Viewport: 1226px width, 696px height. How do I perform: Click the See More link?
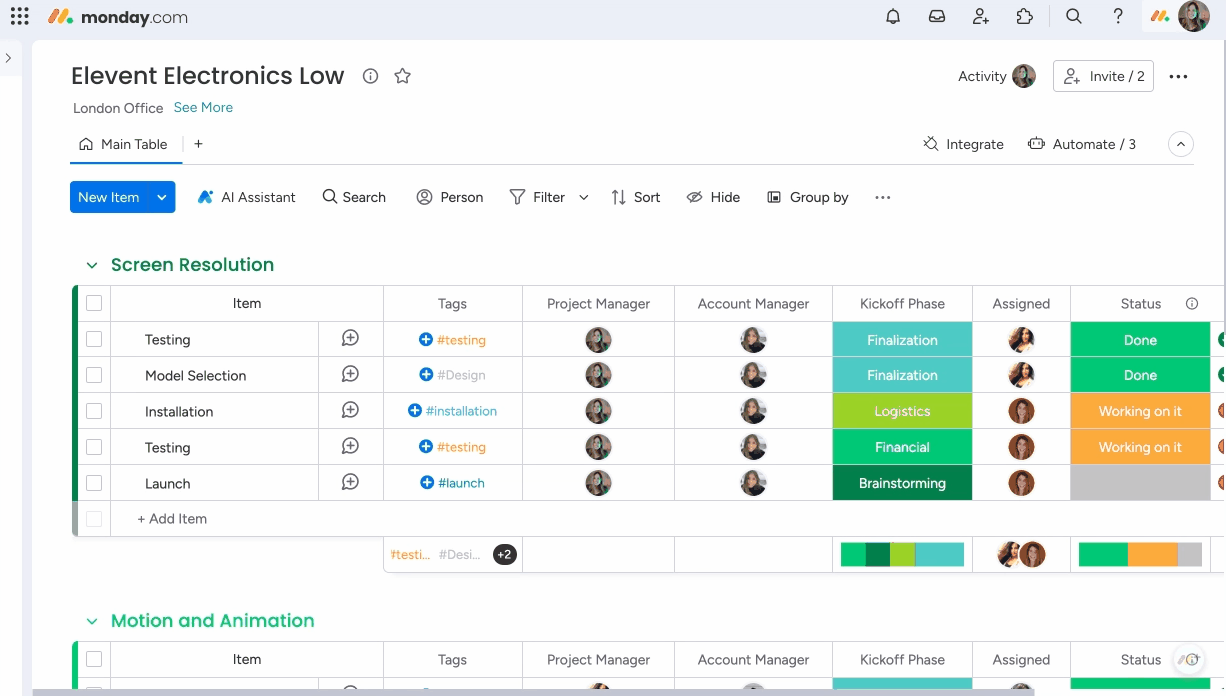tap(203, 107)
